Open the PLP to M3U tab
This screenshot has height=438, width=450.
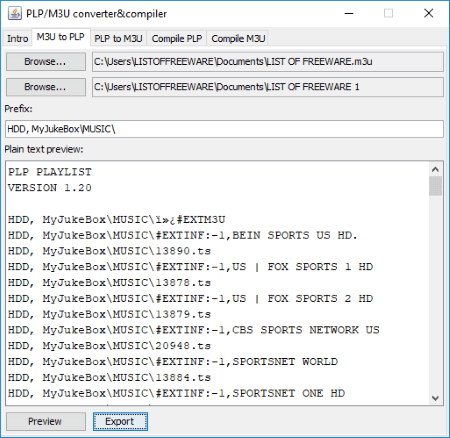coord(118,39)
